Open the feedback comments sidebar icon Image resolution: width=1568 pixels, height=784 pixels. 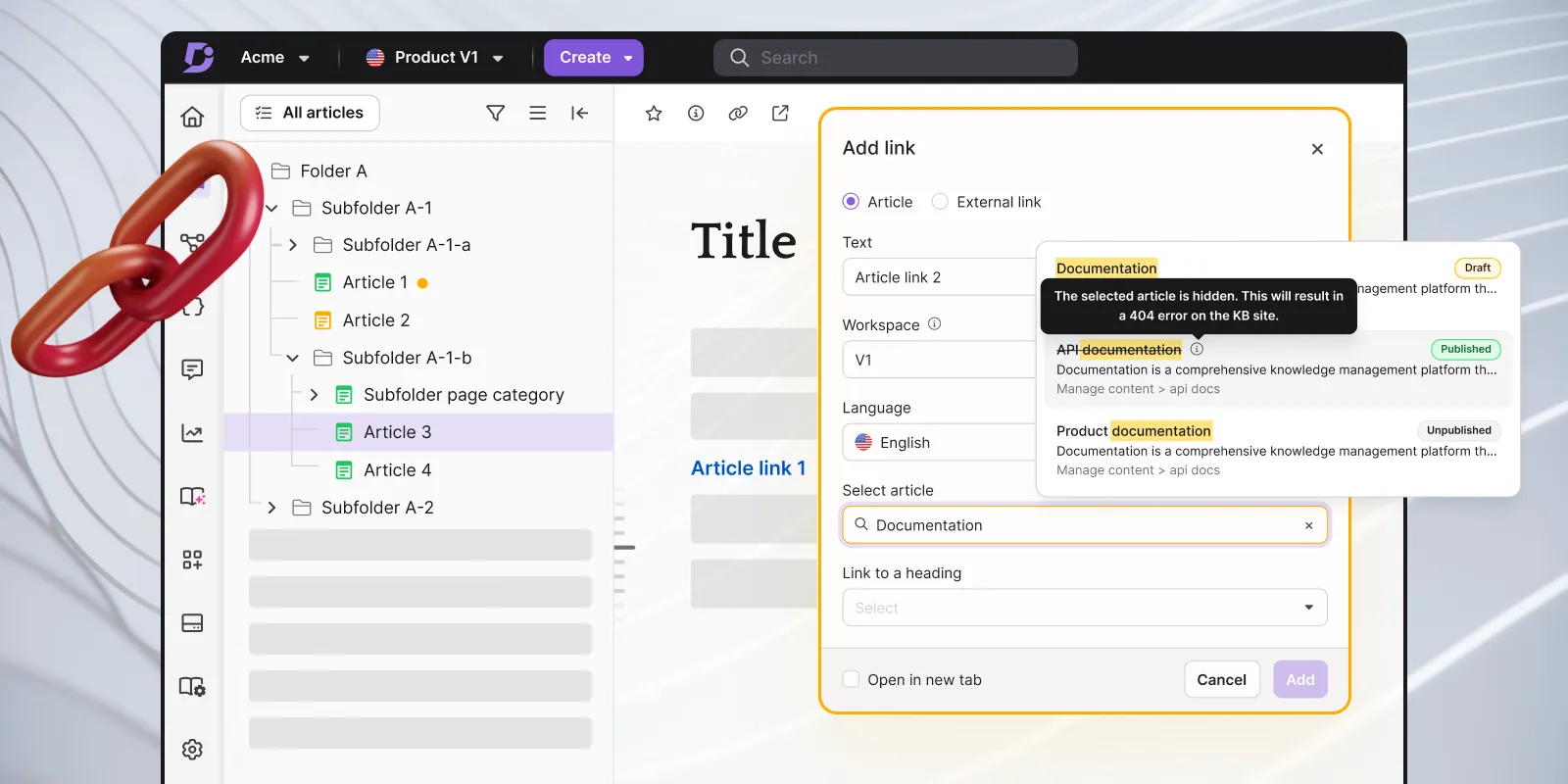click(192, 369)
